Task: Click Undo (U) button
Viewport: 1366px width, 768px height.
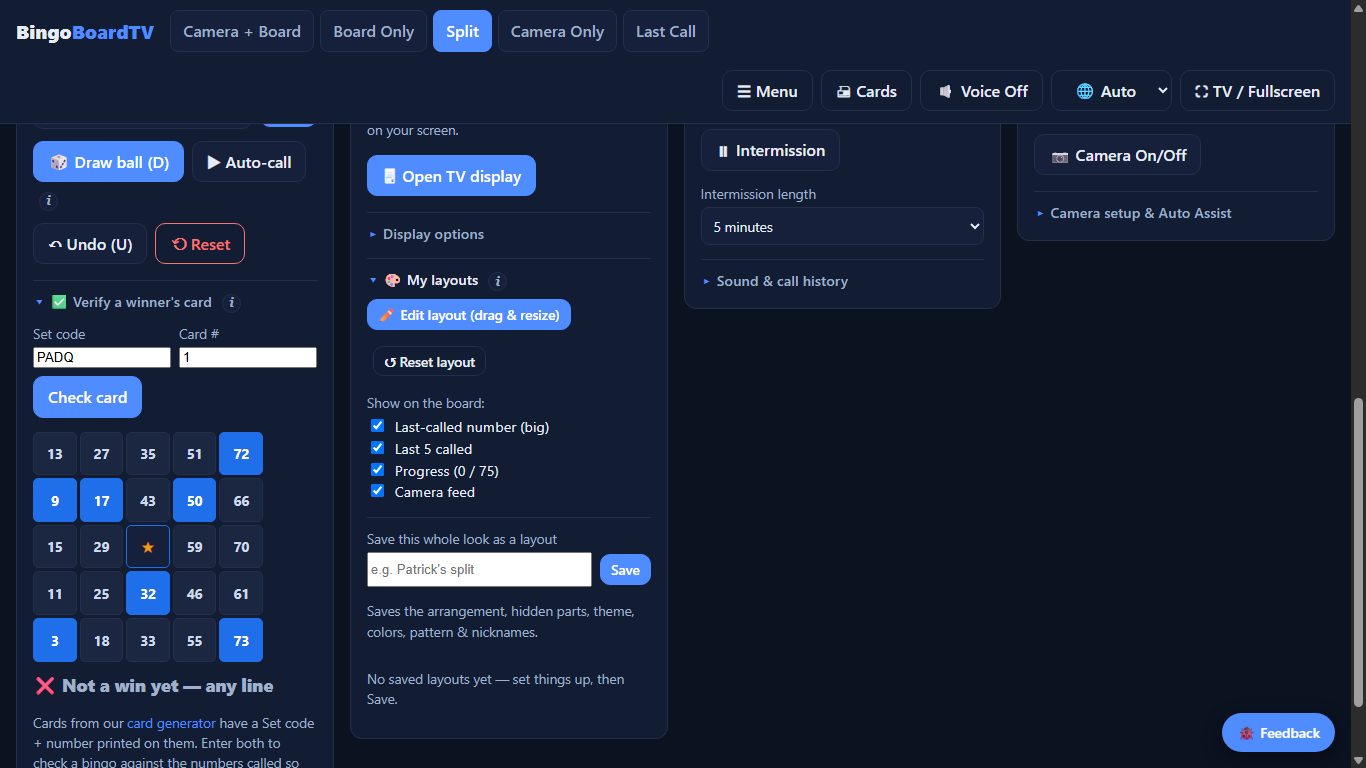Action: 90,244
